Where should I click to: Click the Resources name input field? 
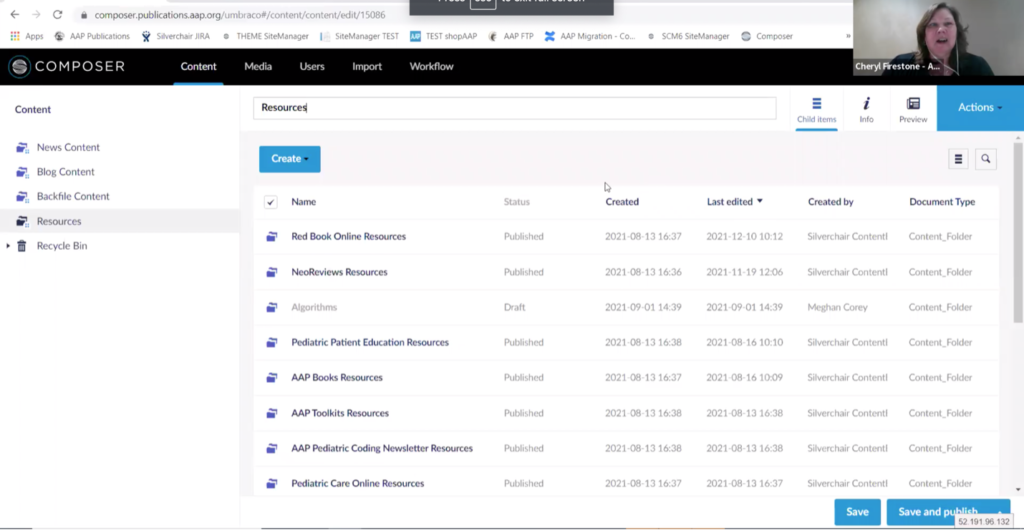[x=514, y=108]
